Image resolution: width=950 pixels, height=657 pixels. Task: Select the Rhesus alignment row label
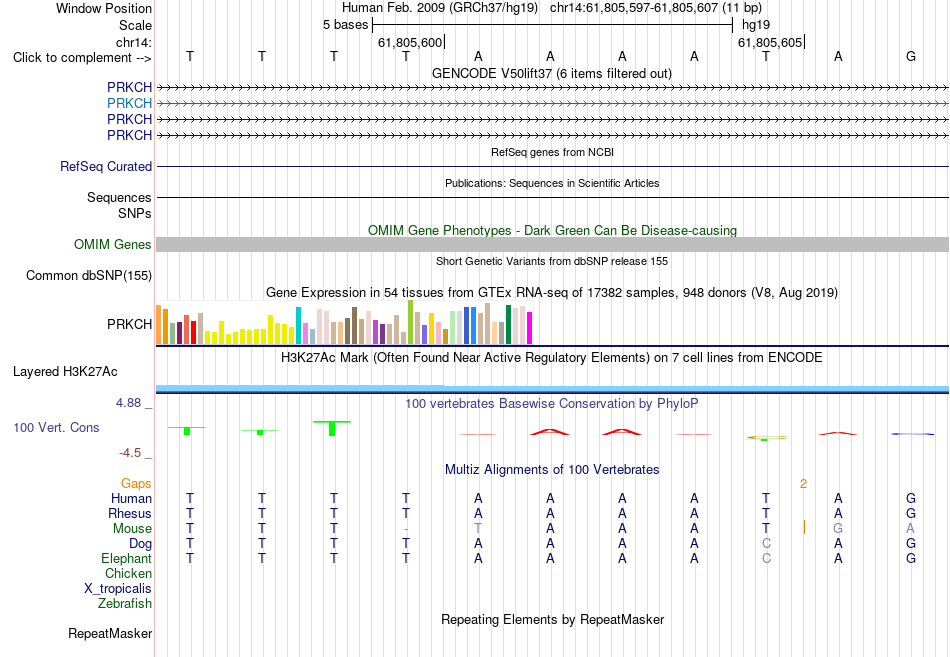(130, 513)
